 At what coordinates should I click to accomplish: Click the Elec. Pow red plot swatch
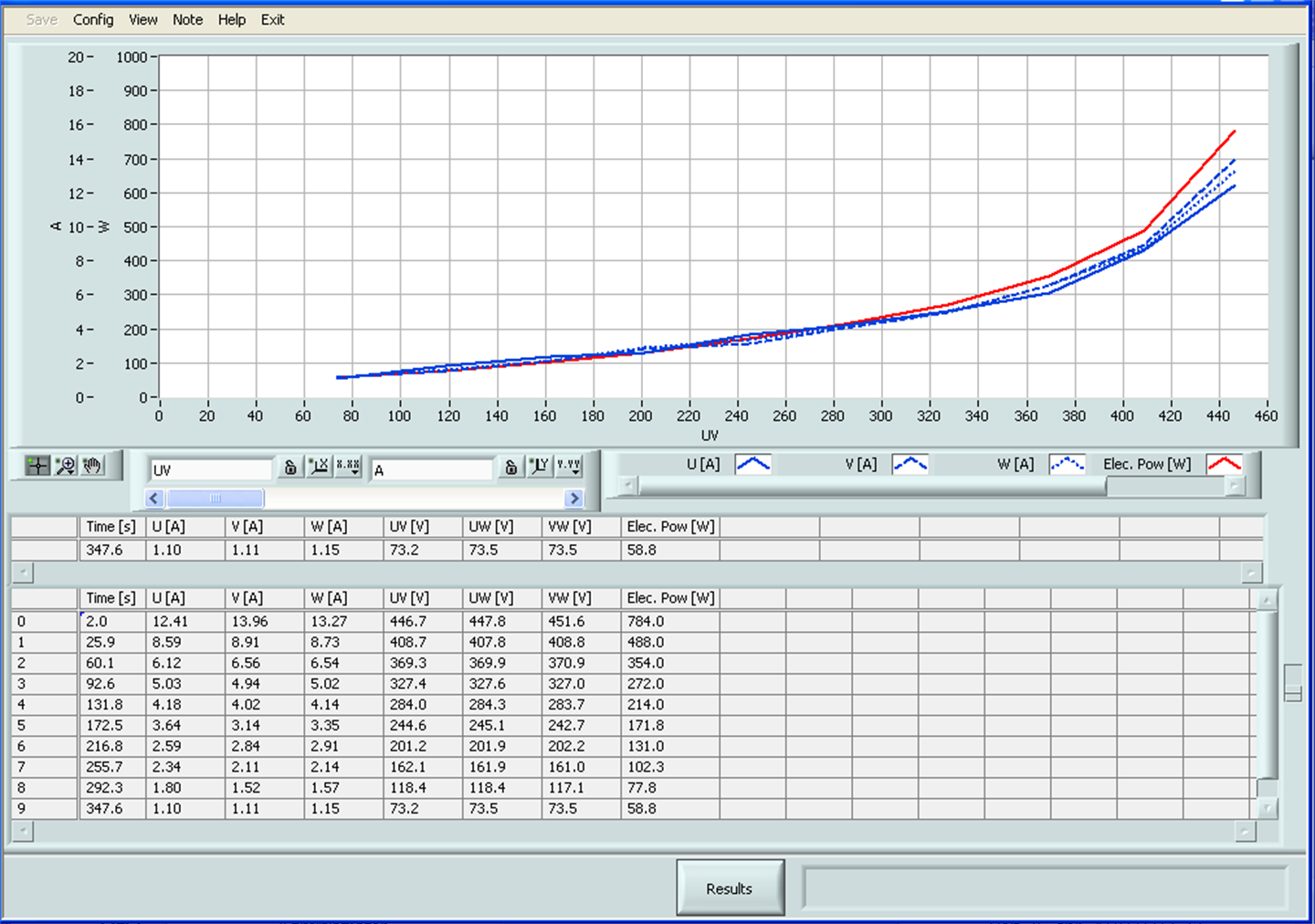click(x=1224, y=464)
